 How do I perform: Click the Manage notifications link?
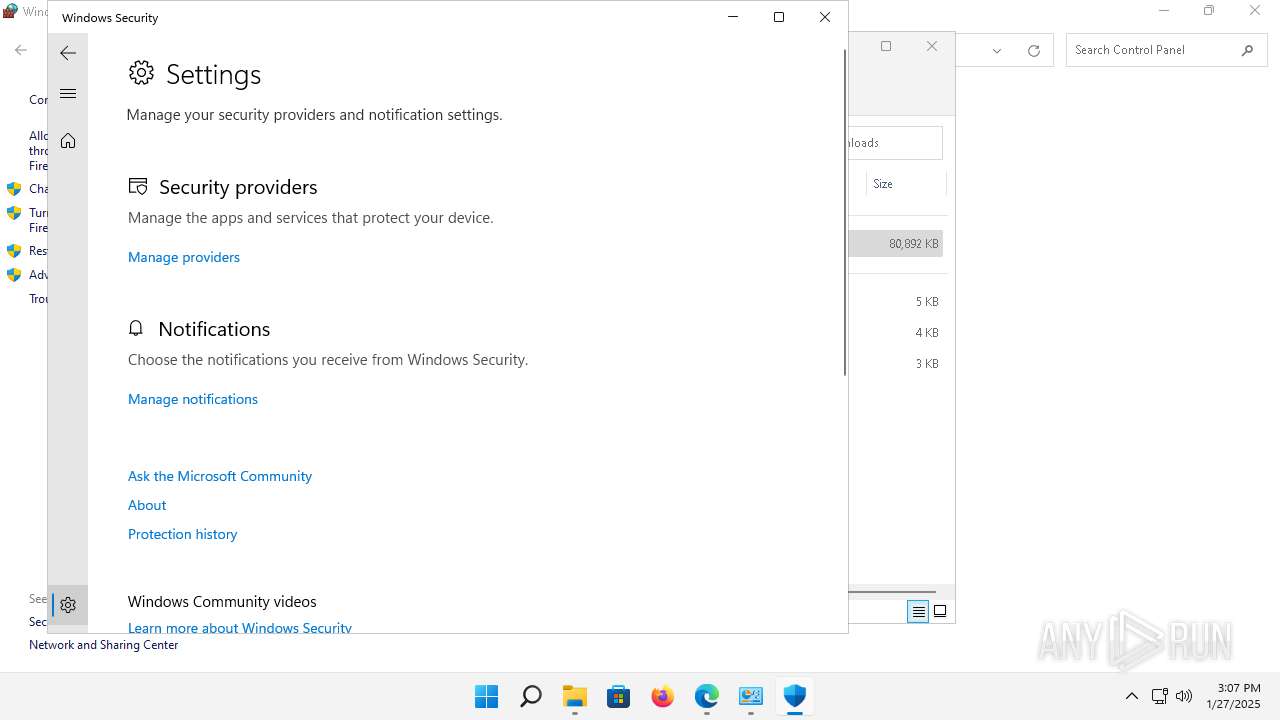pyautogui.click(x=193, y=399)
